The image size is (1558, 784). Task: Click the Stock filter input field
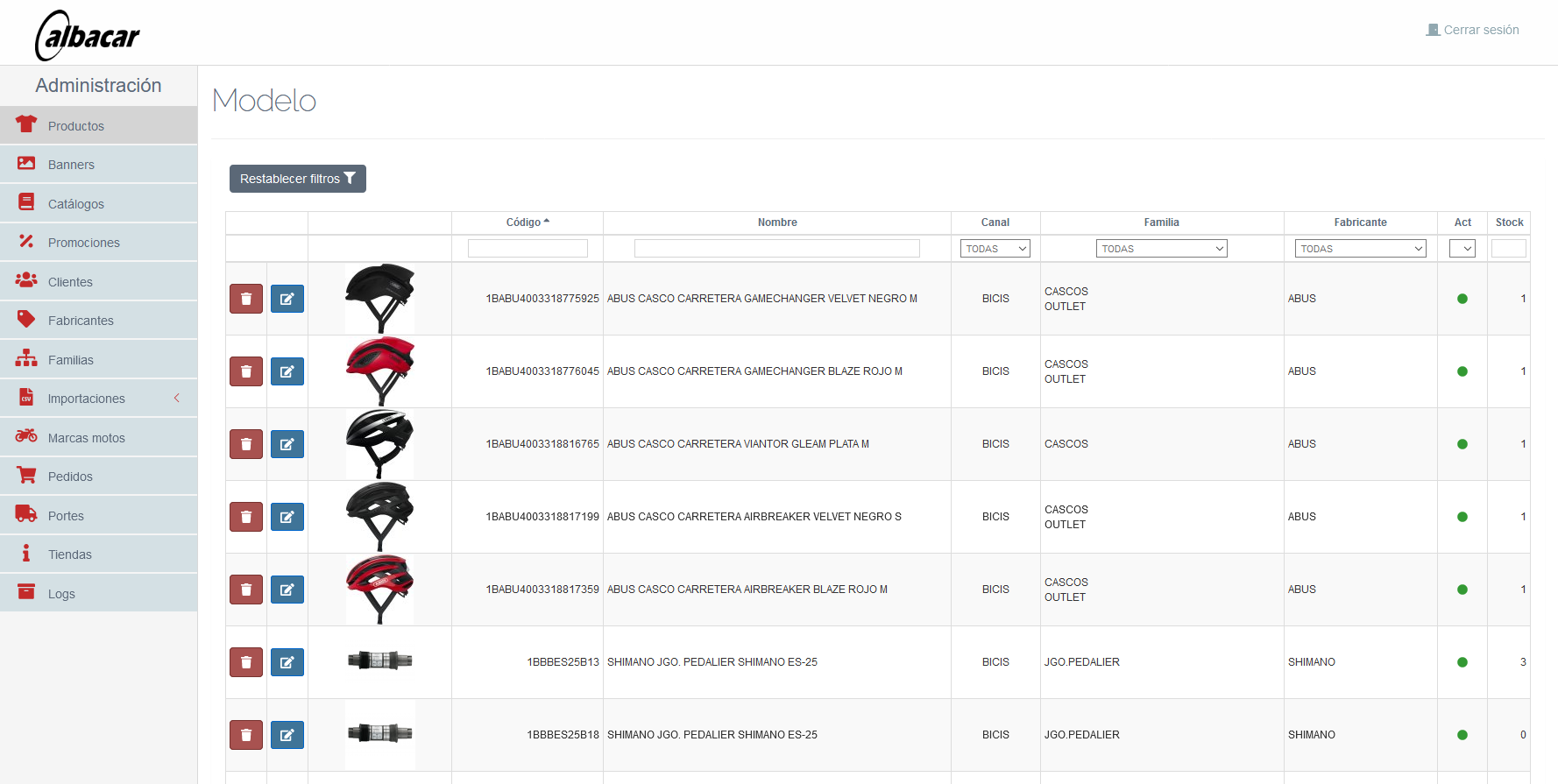coord(1509,249)
